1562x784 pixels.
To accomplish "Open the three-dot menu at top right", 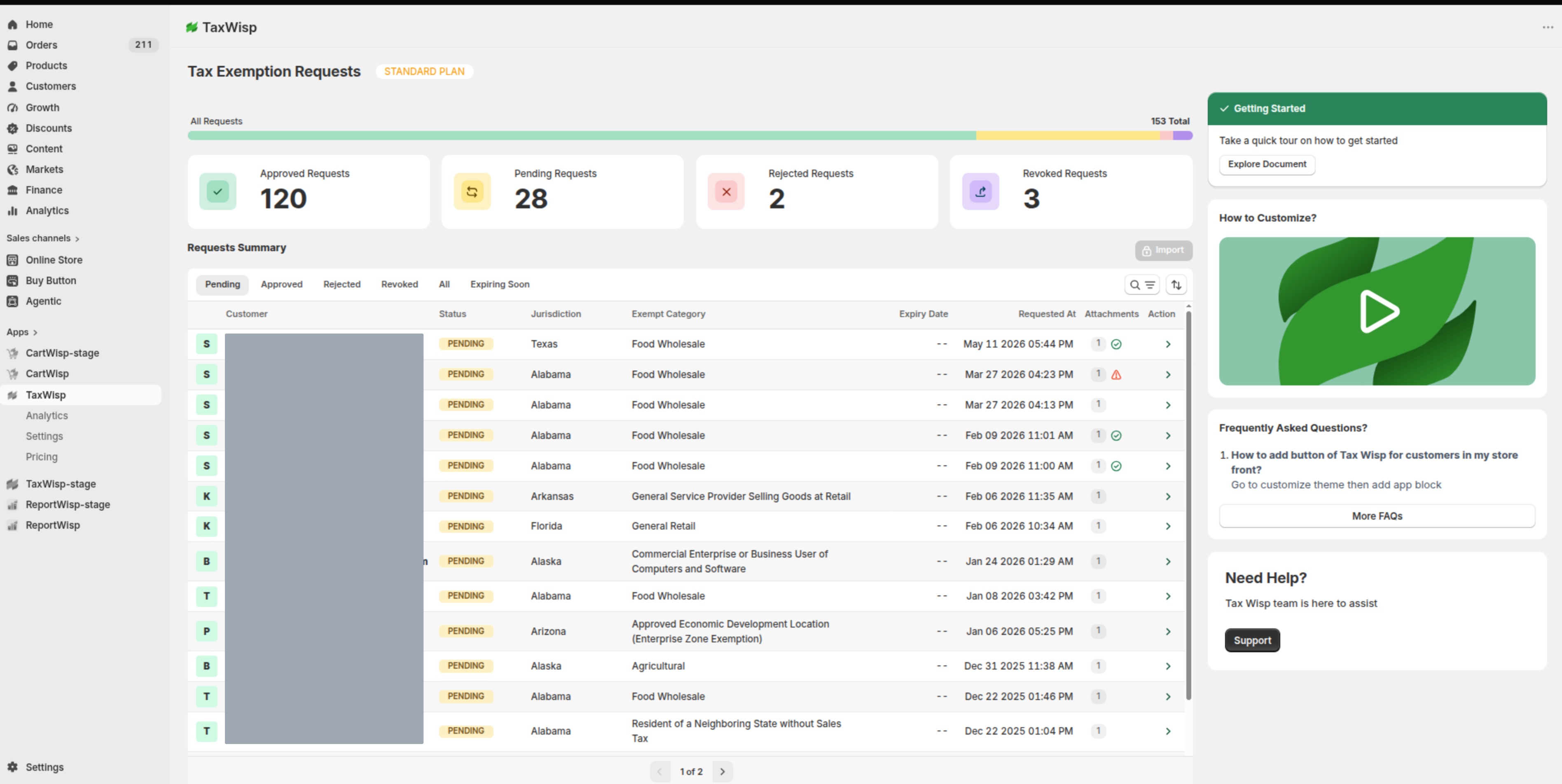I will 1548,27.
